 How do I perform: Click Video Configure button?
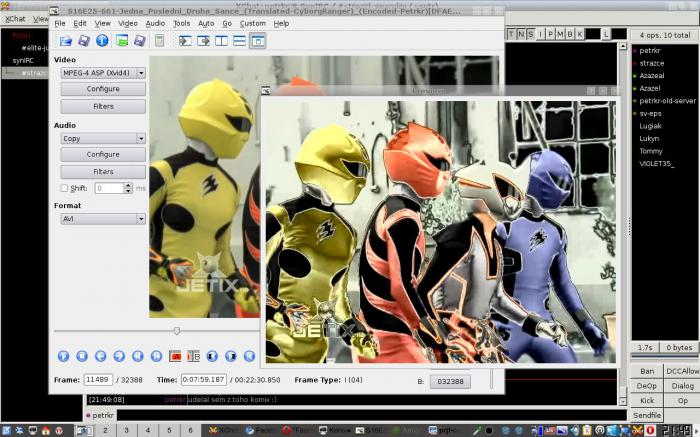[x=103, y=89]
